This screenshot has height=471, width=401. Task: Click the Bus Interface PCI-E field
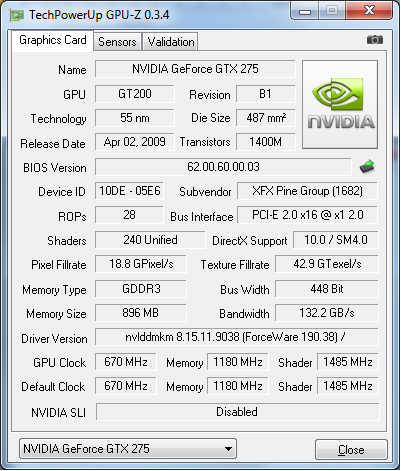point(307,215)
